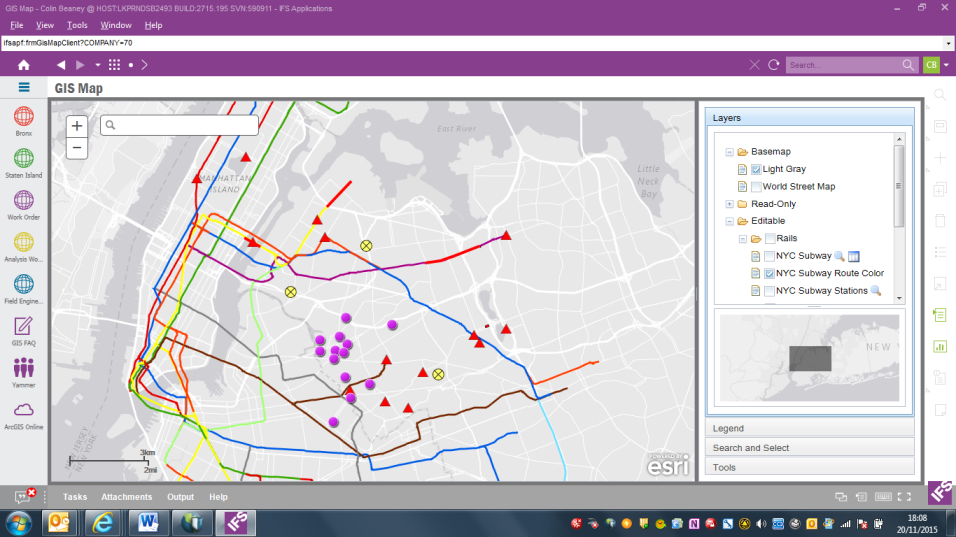This screenshot has height=537, width=956.
Task: Collapse the Editable folder
Action: [x=729, y=221]
